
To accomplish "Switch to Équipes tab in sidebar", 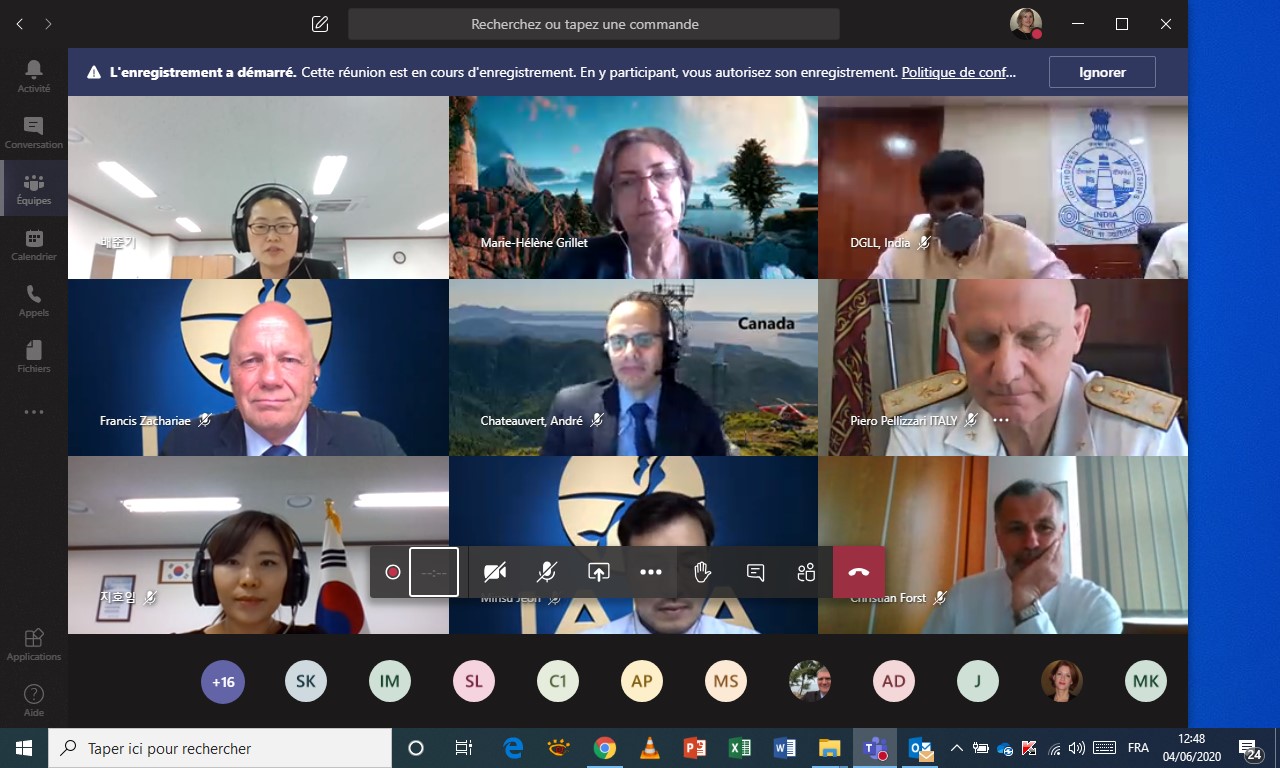I will [x=34, y=188].
